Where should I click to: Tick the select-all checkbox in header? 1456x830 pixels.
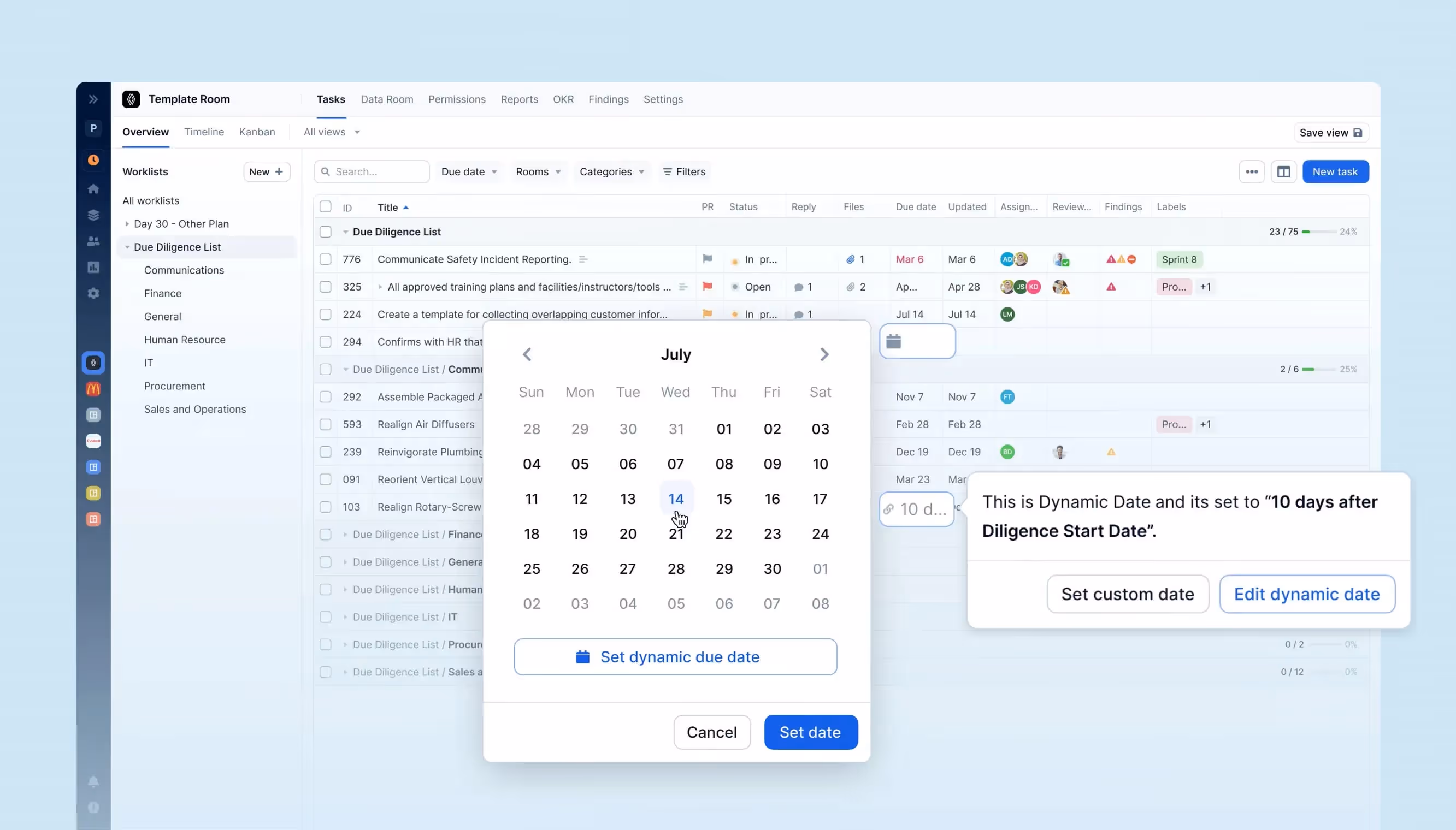point(325,206)
